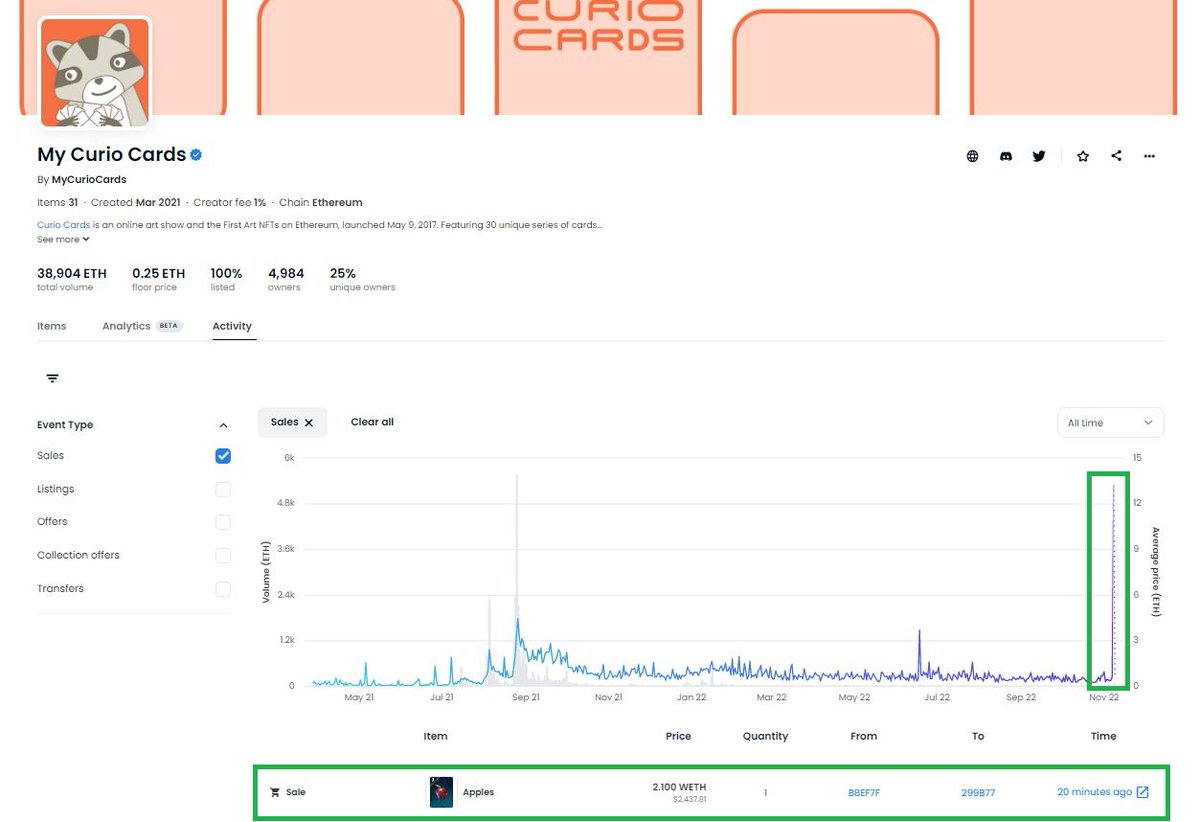Click the Time column header
This screenshot has width=1200, height=822.
[1103, 736]
